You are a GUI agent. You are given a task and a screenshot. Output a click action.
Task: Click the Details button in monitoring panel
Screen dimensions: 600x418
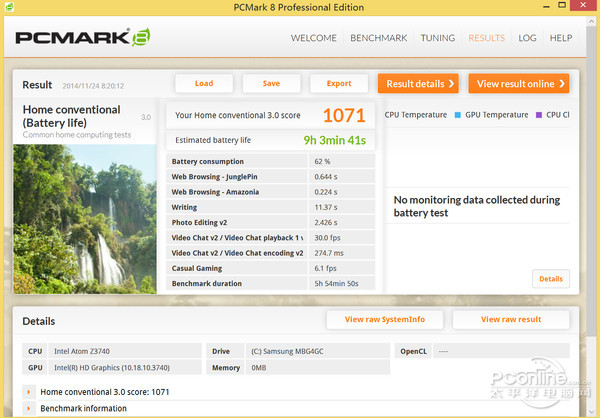coord(551,279)
